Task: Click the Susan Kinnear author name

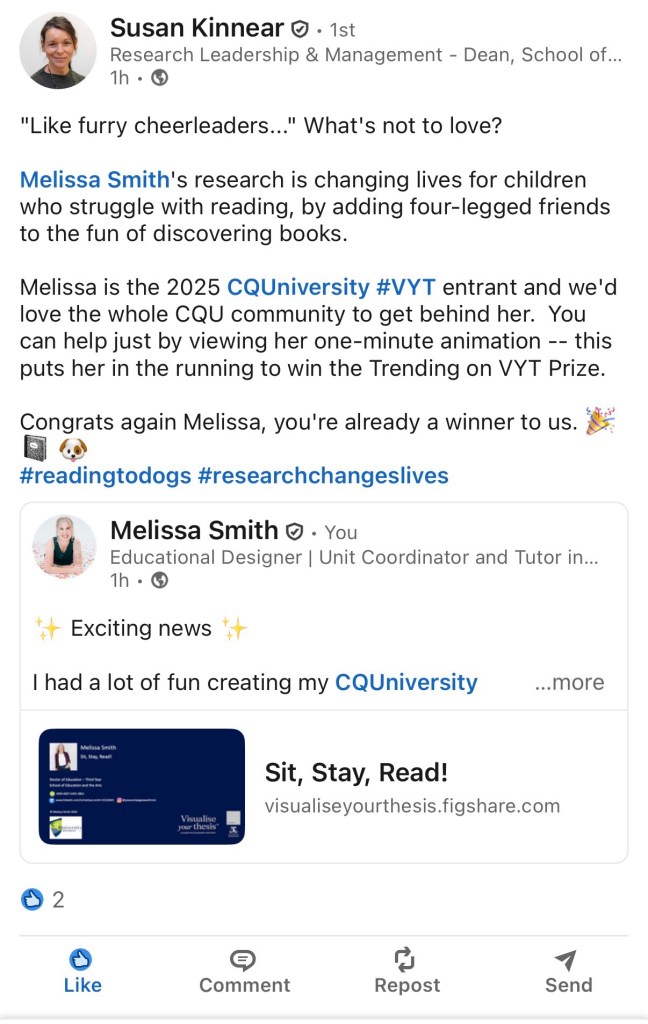Action: [197, 28]
